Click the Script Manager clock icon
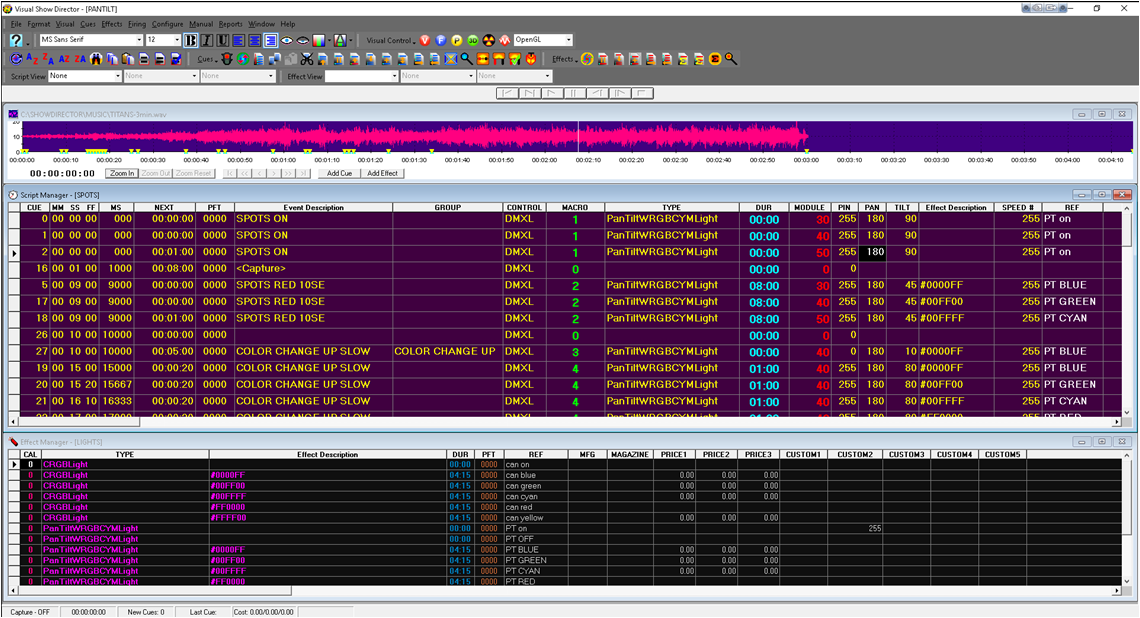The image size is (1140, 618). point(13,195)
